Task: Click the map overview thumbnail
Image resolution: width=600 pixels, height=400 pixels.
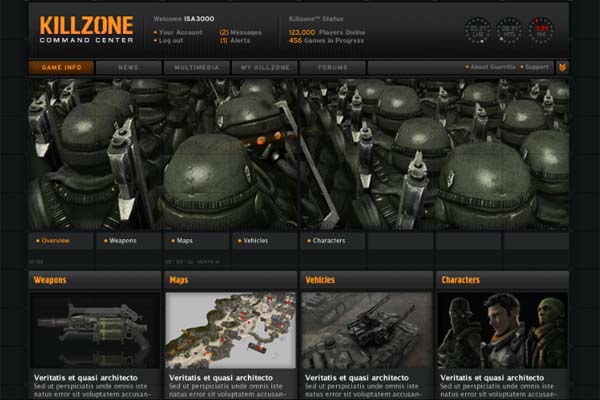Action: click(231, 331)
